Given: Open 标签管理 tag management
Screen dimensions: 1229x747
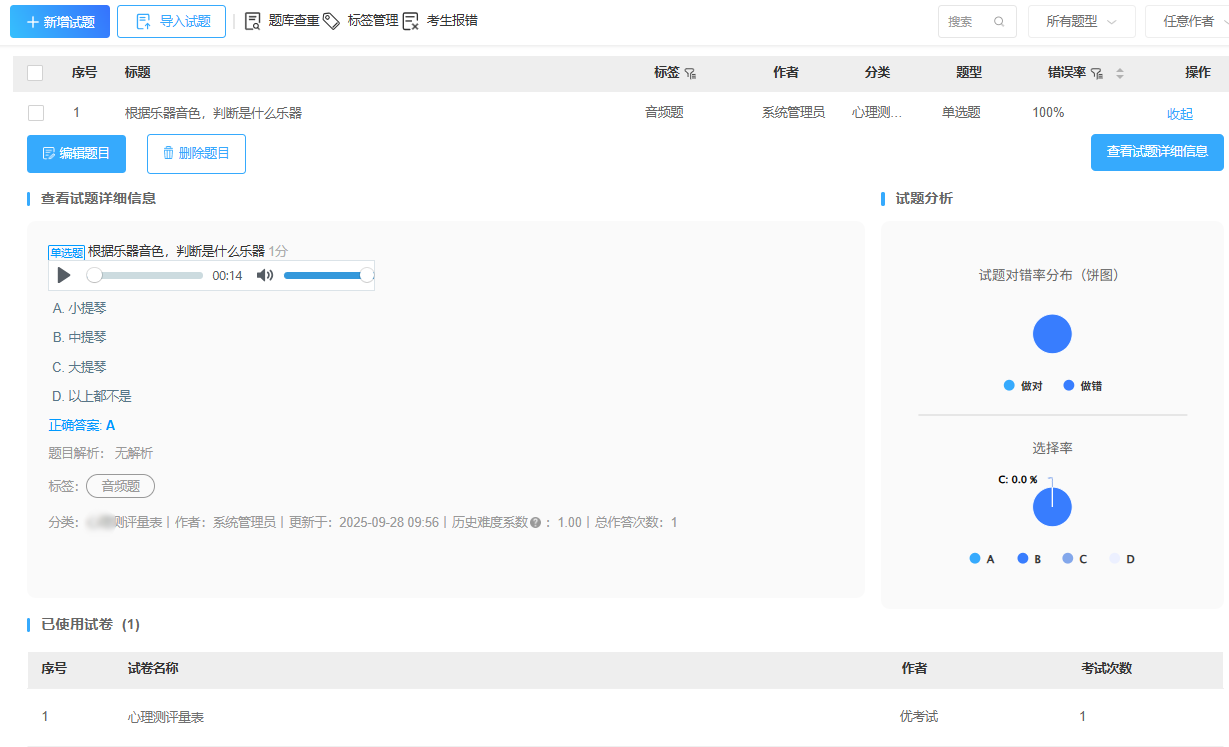Looking at the screenshot, I should (x=360, y=21).
